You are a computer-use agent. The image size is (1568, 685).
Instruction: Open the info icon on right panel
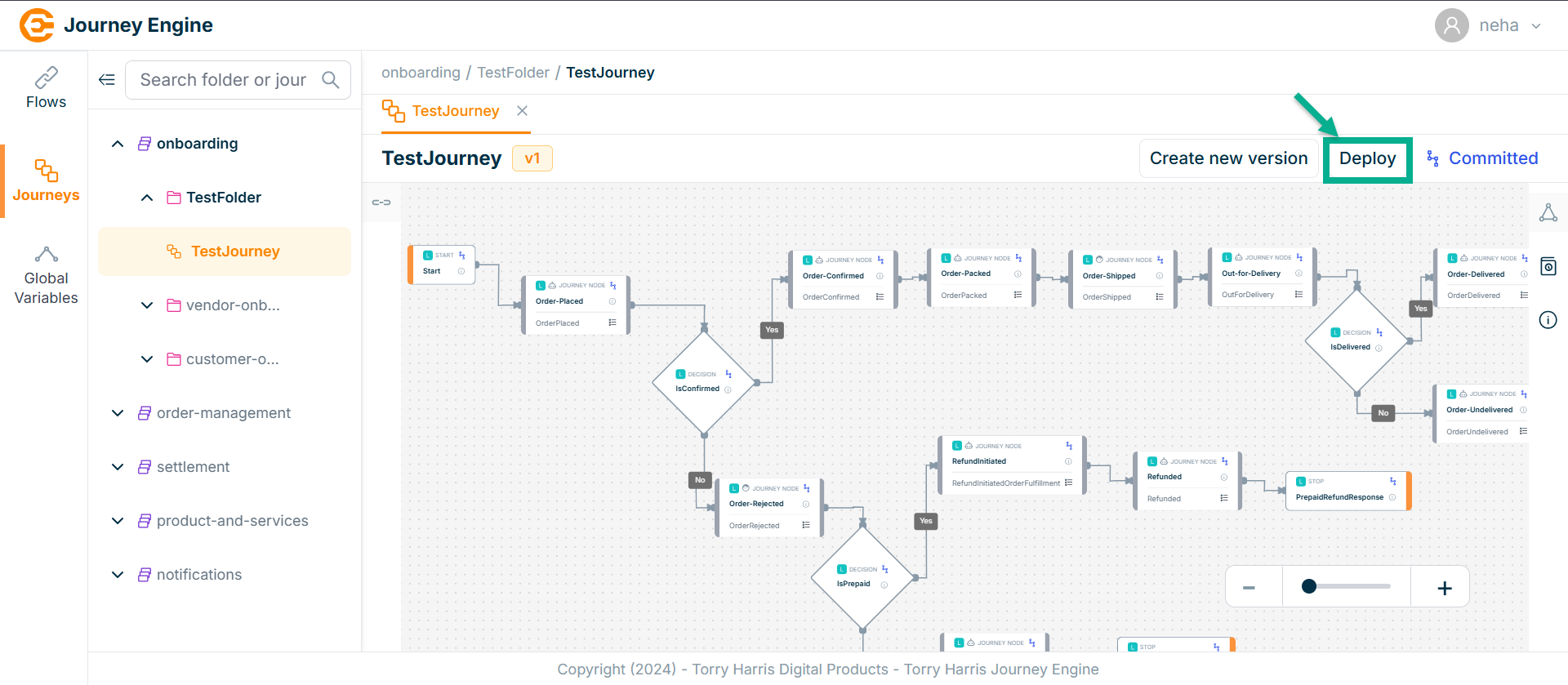(1548, 320)
